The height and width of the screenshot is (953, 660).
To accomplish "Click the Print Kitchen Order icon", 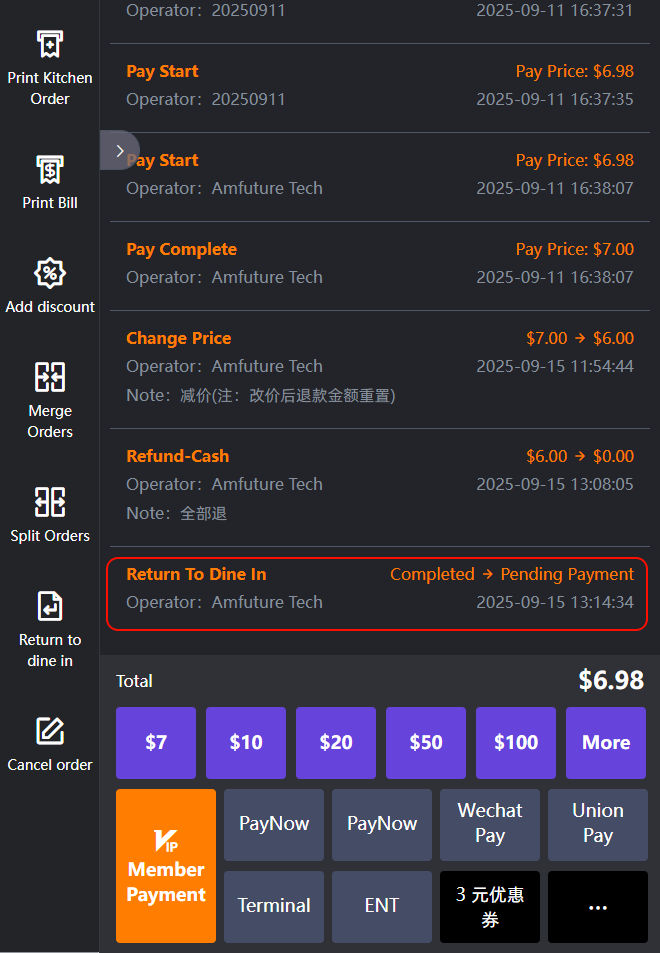I will point(50,45).
